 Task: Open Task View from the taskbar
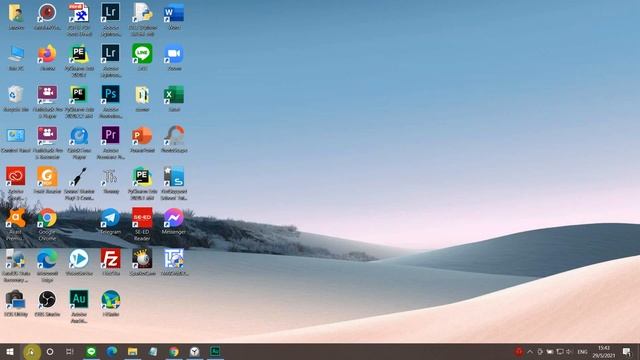coord(70,351)
